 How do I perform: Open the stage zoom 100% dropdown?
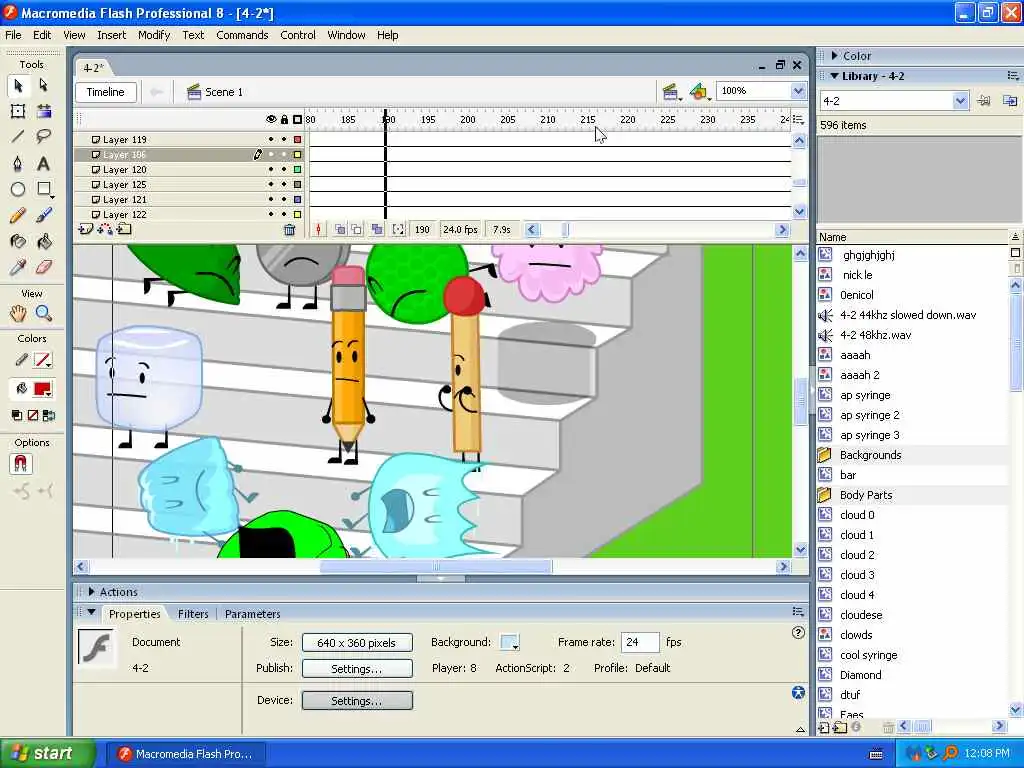pyautogui.click(x=798, y=91)
